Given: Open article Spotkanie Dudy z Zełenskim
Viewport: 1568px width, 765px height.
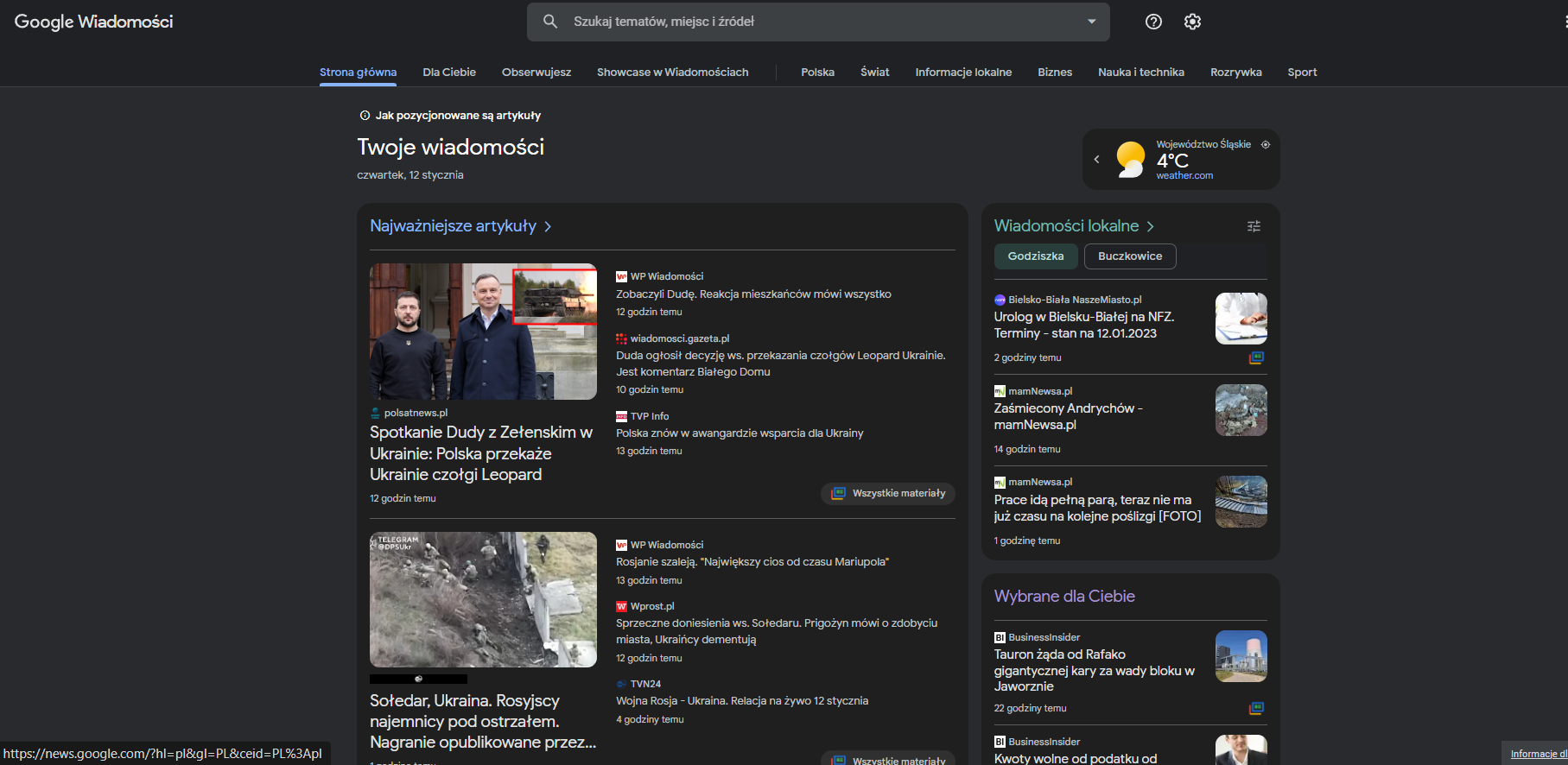Looking at the screenshot, I should (x=481, y=453).
